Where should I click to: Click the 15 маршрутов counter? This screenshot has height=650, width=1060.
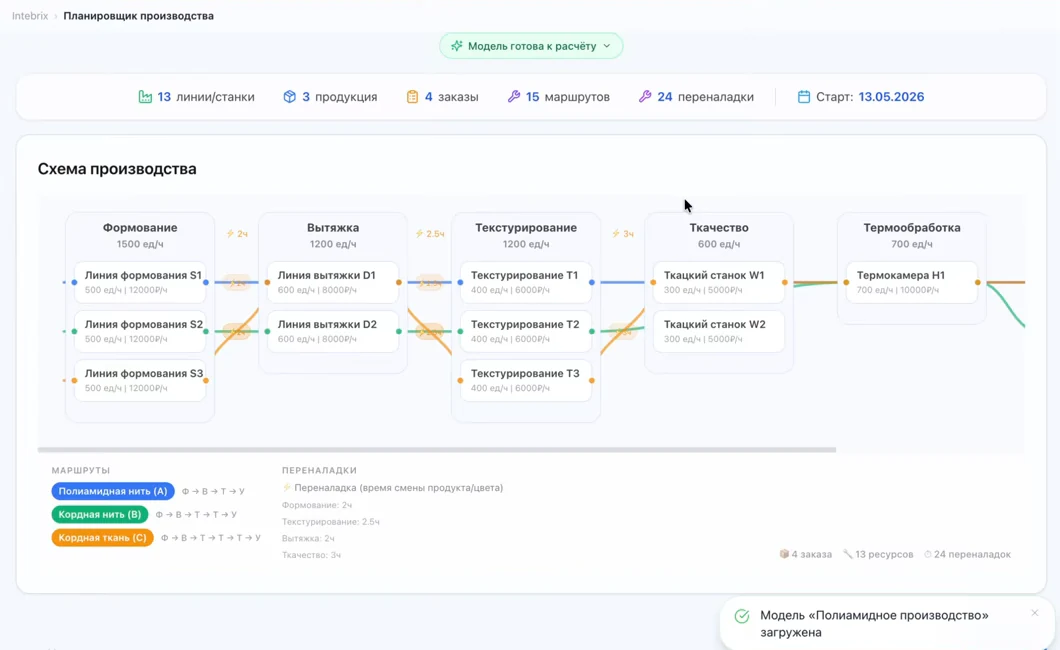pyautogui.click(x=558, y=97)
